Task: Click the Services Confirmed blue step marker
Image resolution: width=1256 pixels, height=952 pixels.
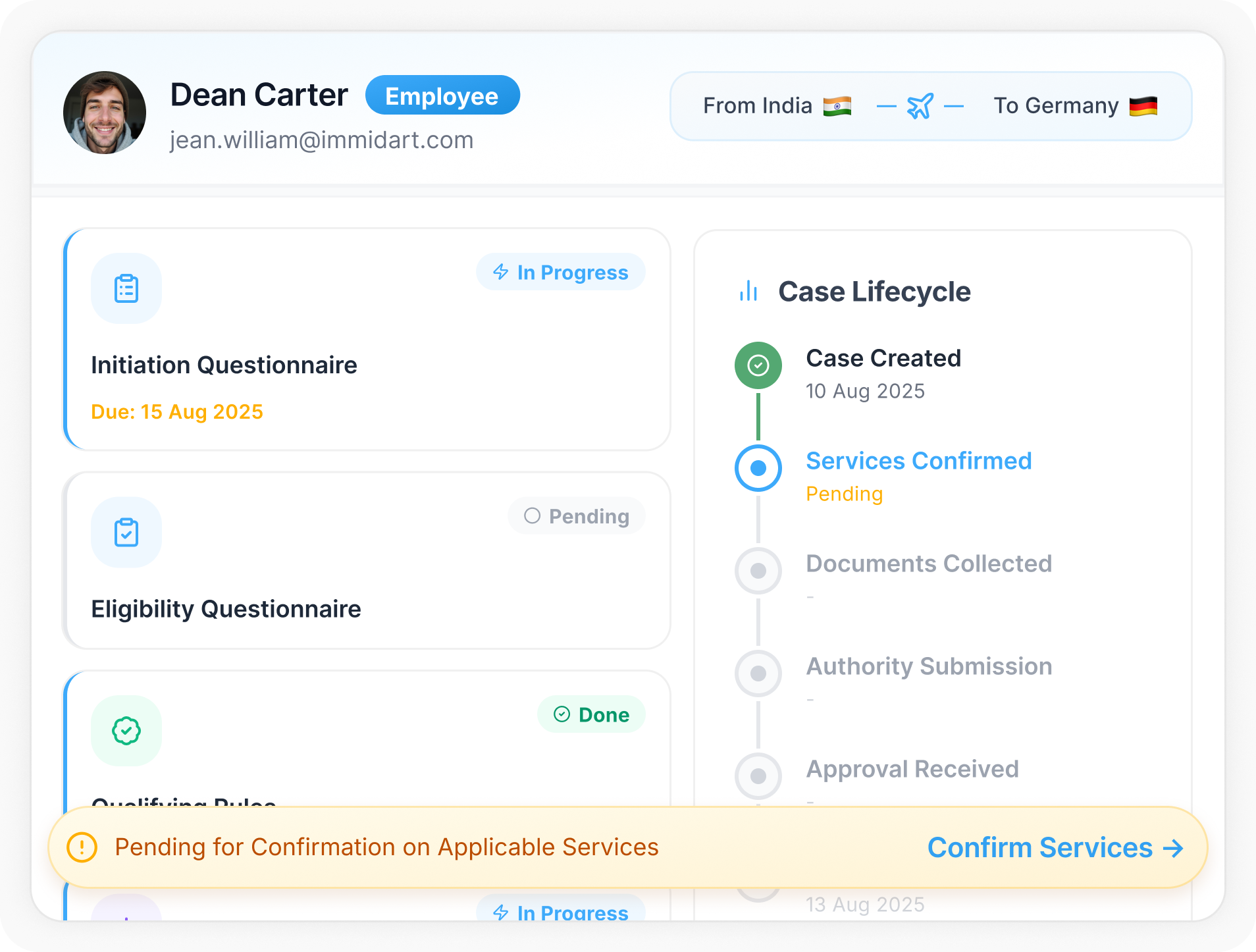Action: 758,468
